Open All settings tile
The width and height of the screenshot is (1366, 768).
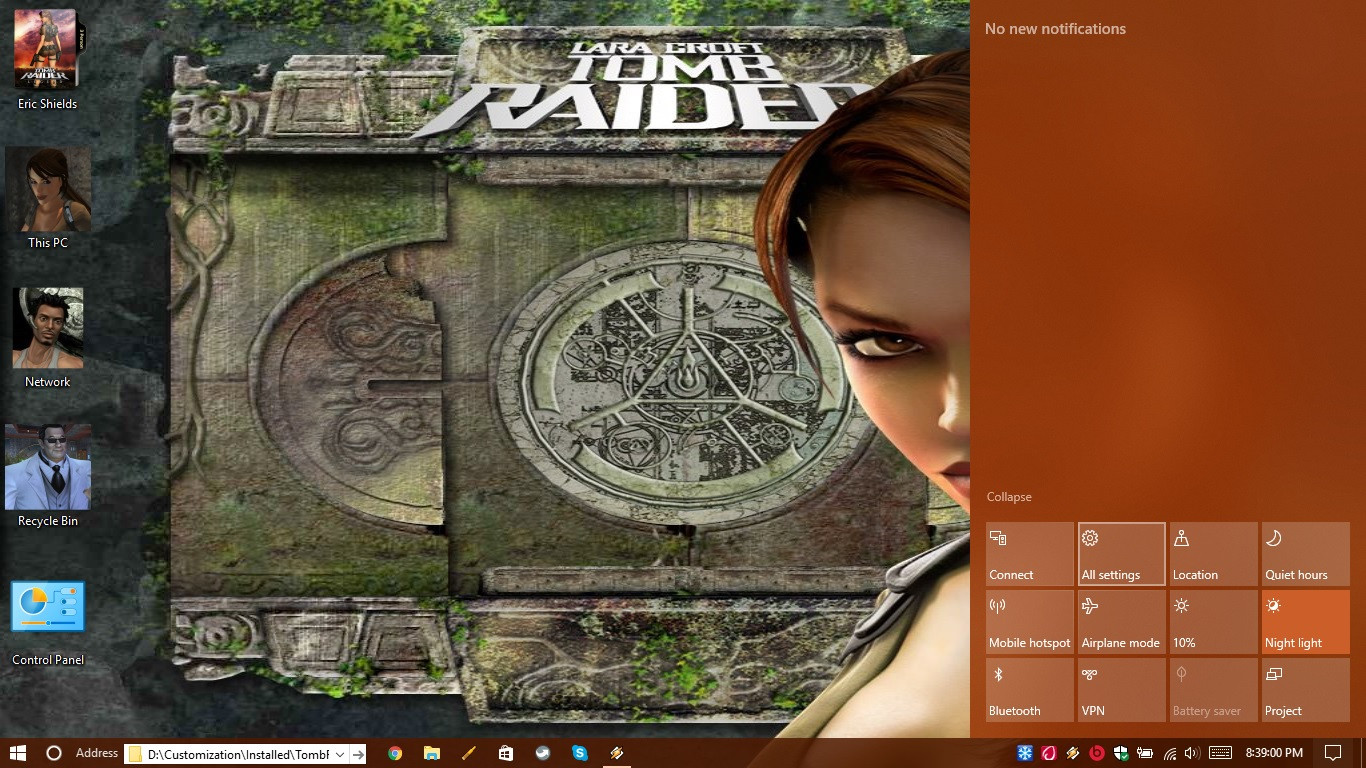coord(1122,554)
